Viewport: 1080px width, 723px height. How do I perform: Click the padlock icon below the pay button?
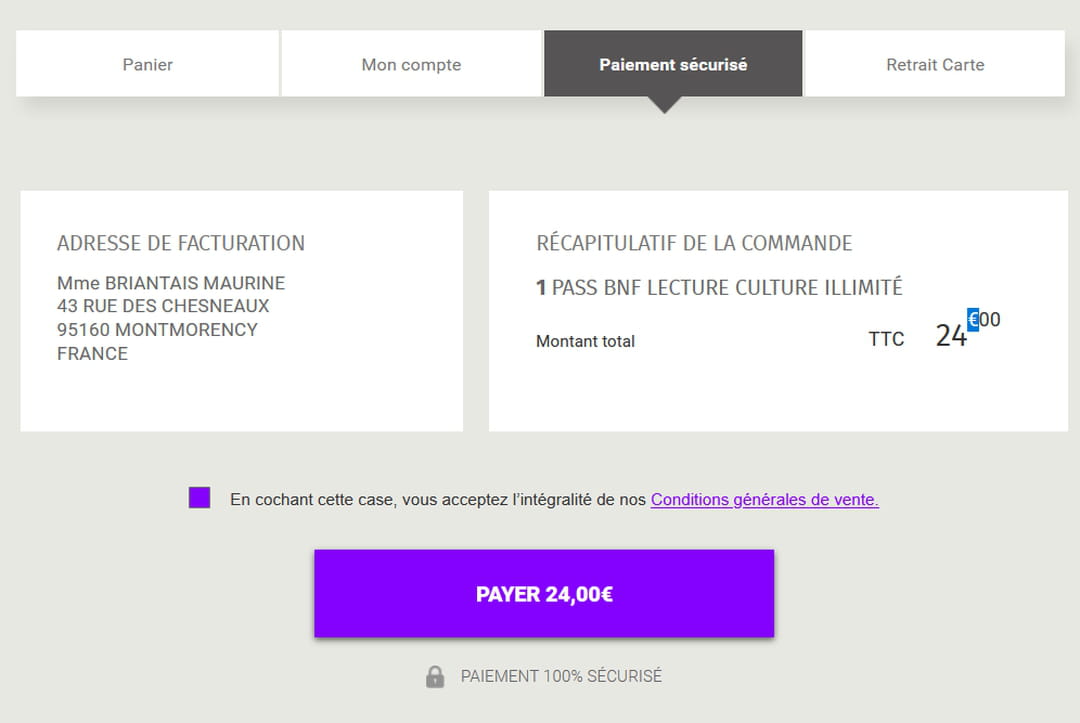point(434,677)
